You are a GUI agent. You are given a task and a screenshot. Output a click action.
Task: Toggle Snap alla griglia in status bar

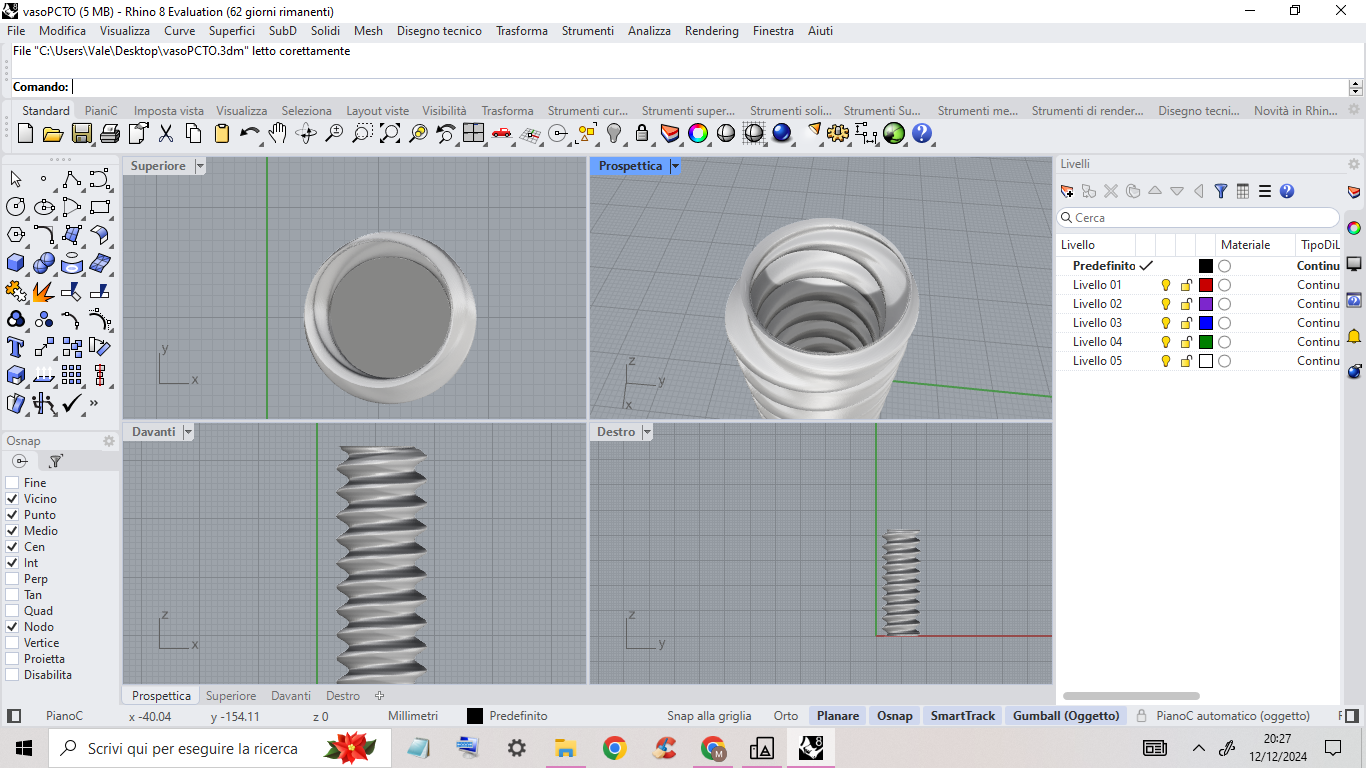(709, 716)
